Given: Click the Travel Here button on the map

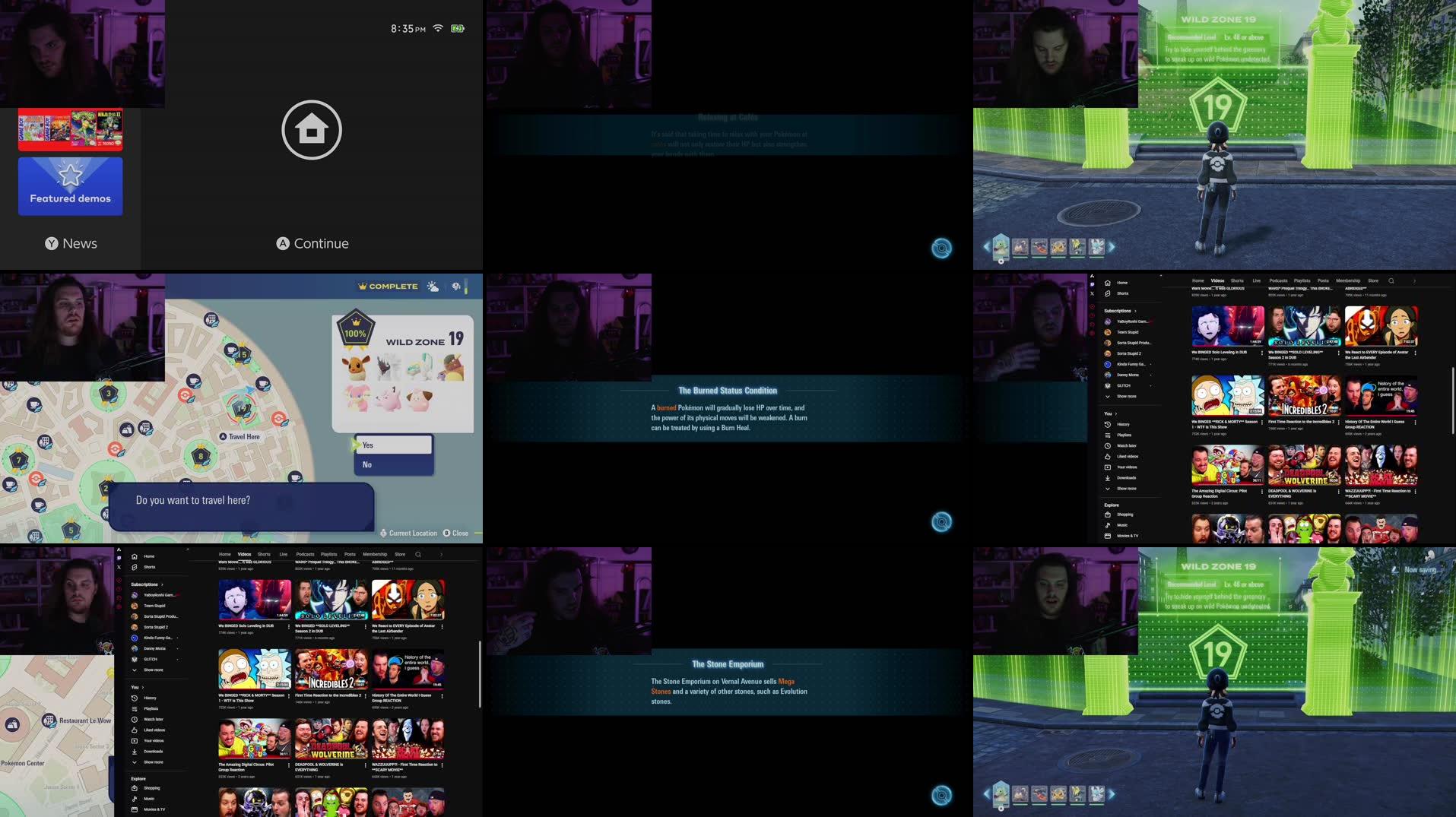Looking at the screenshot, I should pos(240,436).
